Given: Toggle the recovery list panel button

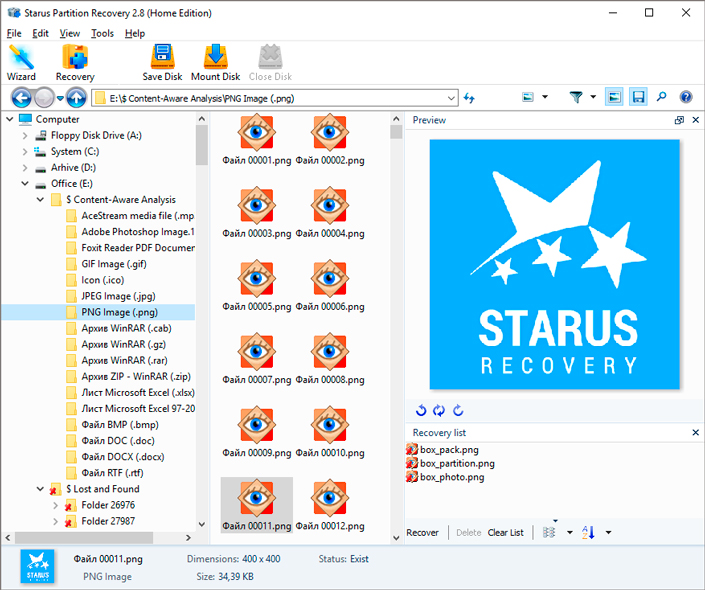Looking at the screenshot, I should click(x=638, y=97).
